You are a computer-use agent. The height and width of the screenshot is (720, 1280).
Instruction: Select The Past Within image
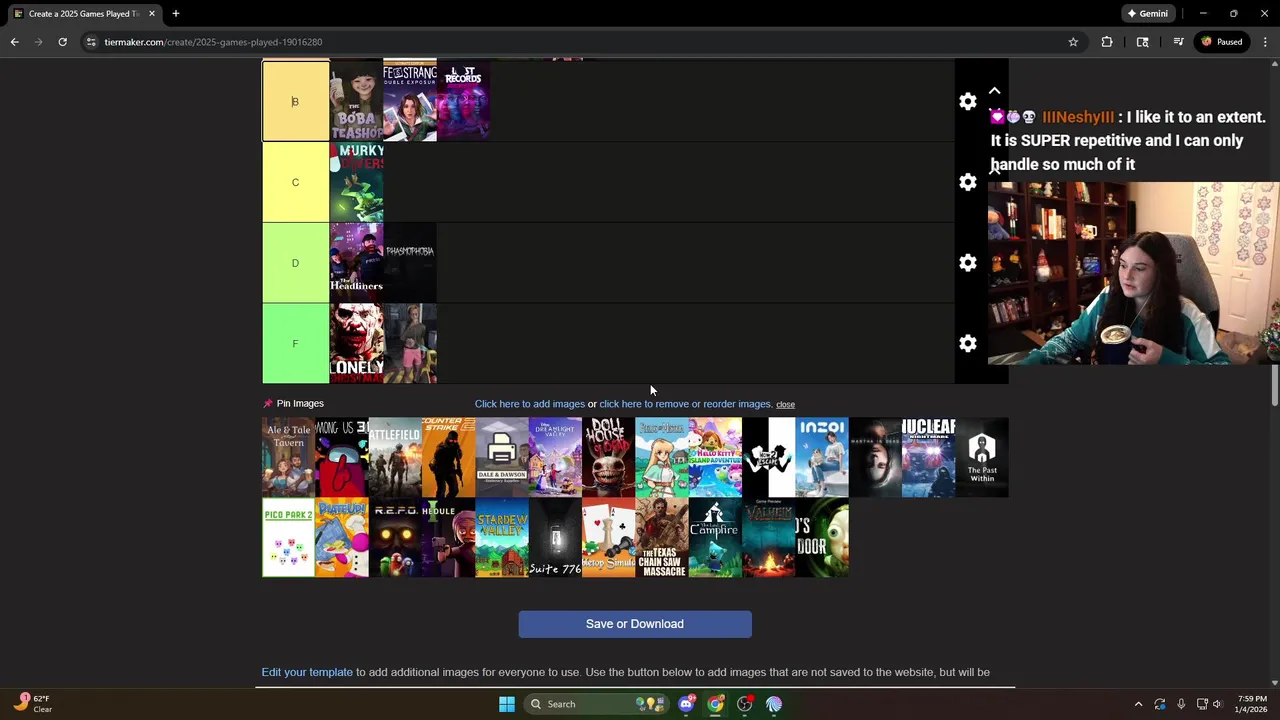click(982, 457)
